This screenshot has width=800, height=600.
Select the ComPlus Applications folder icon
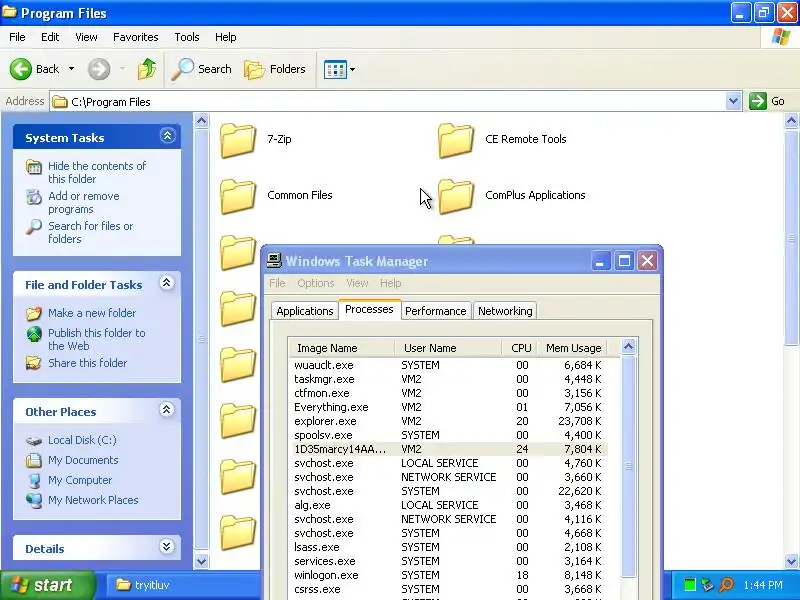coord(456,195)
